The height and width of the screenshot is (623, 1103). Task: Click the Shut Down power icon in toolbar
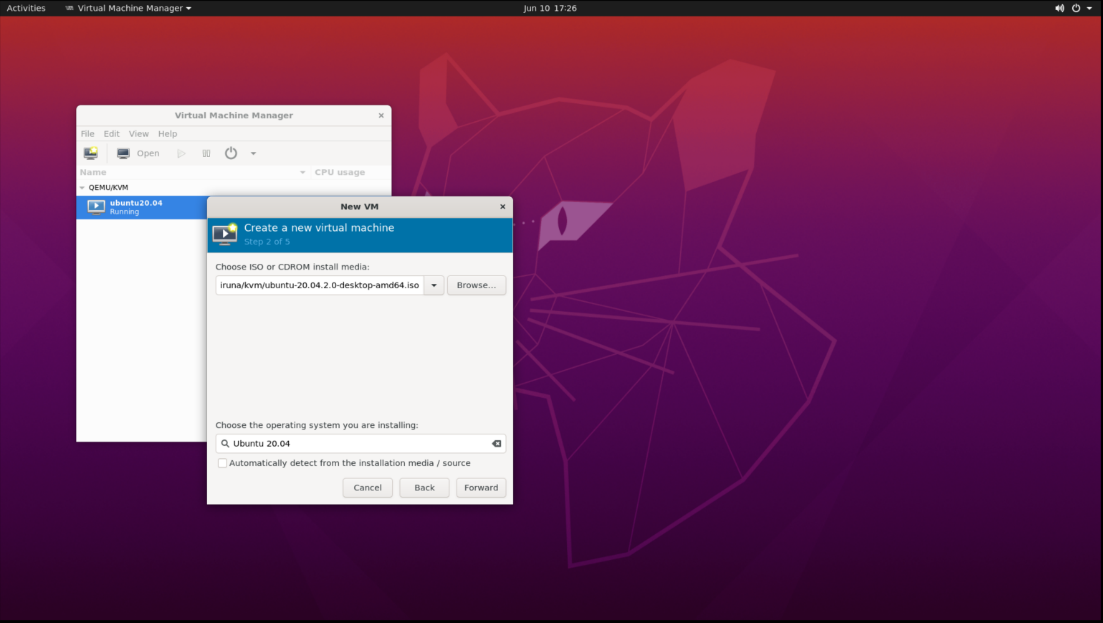[x=231, y=153]
